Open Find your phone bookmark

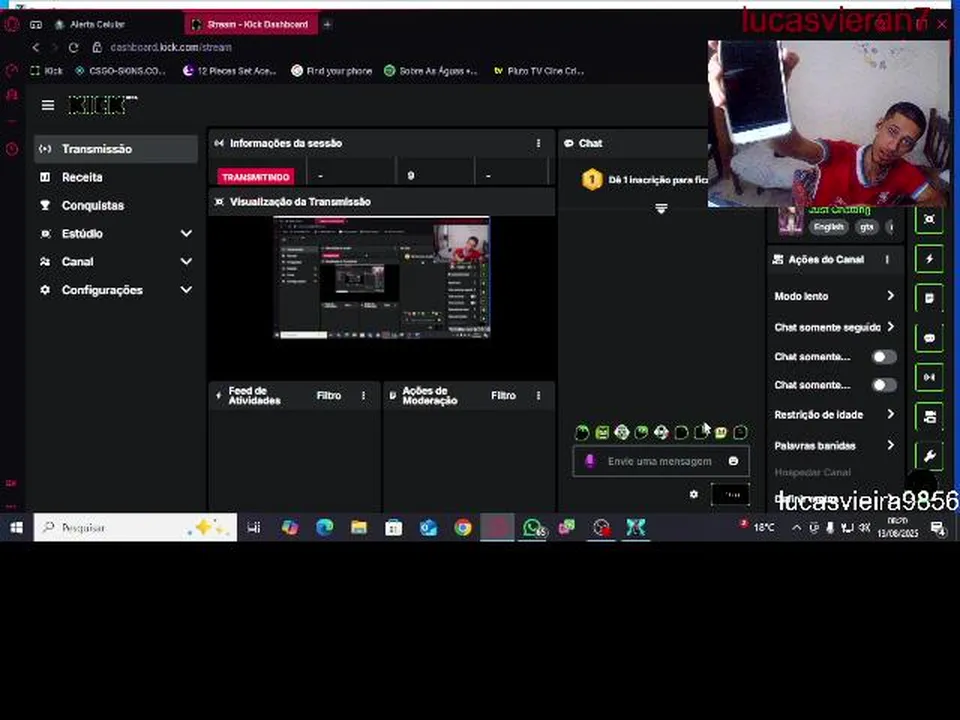[x=332, y=71]
